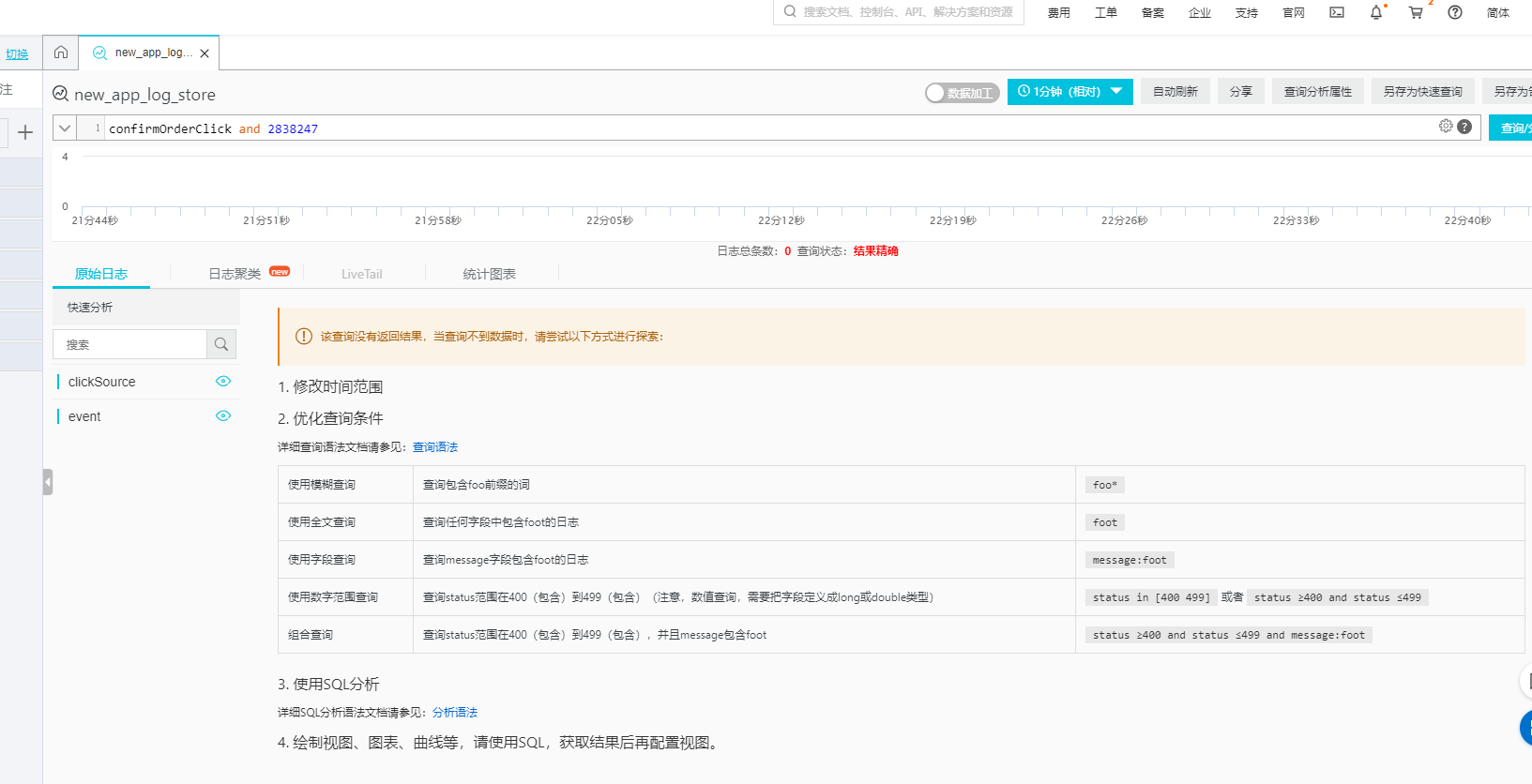Viewport: 1532px width, 784px height.
Task: Toggle the 数据加工 switch
Action: point(962,93)
